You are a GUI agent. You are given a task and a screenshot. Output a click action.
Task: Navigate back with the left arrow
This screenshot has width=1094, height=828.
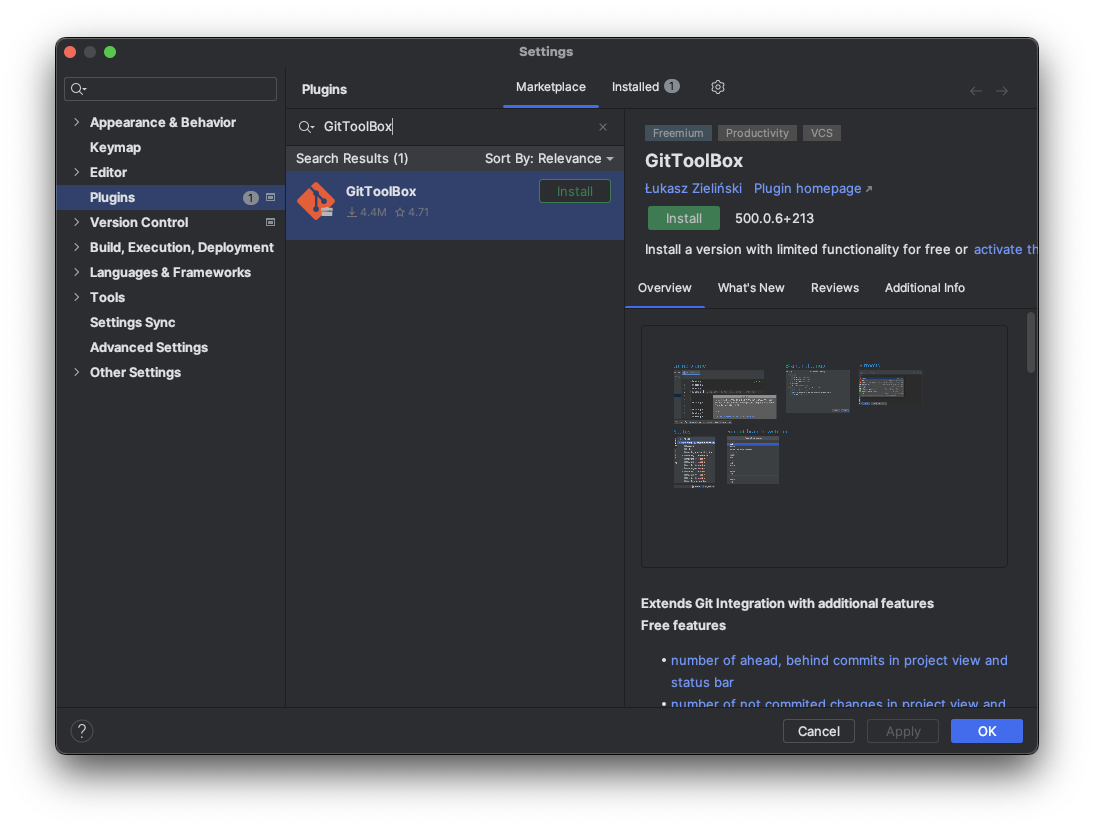point(975,91)
